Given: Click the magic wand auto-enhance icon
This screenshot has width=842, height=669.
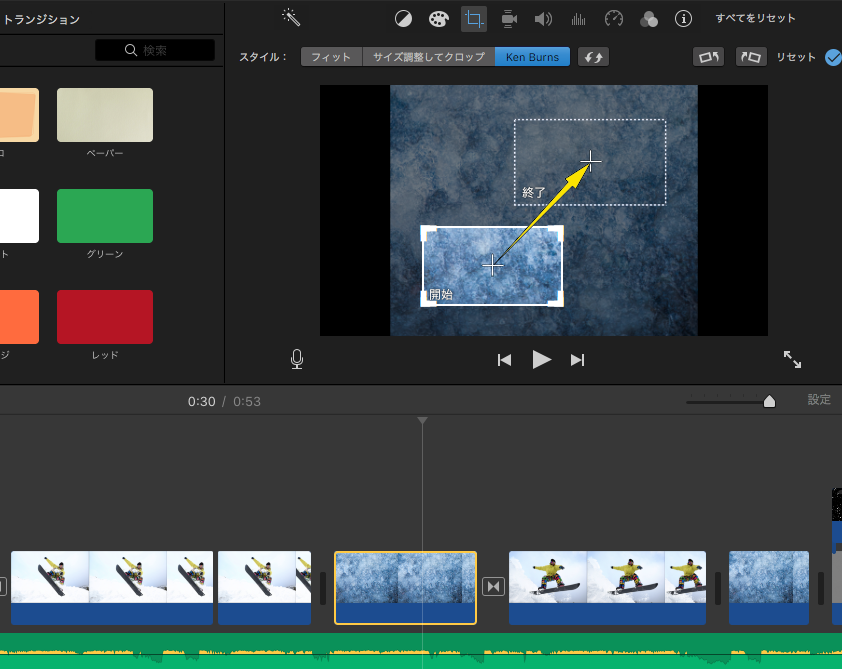Looking at the screenshot, I should 291,18.
